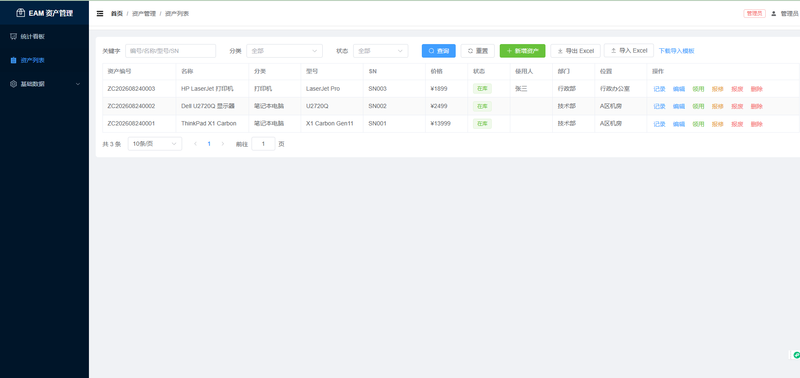Click 删除 for ThinkPad X1 Carbon
This screenshot has height=378, width=800.
[756, 124]
